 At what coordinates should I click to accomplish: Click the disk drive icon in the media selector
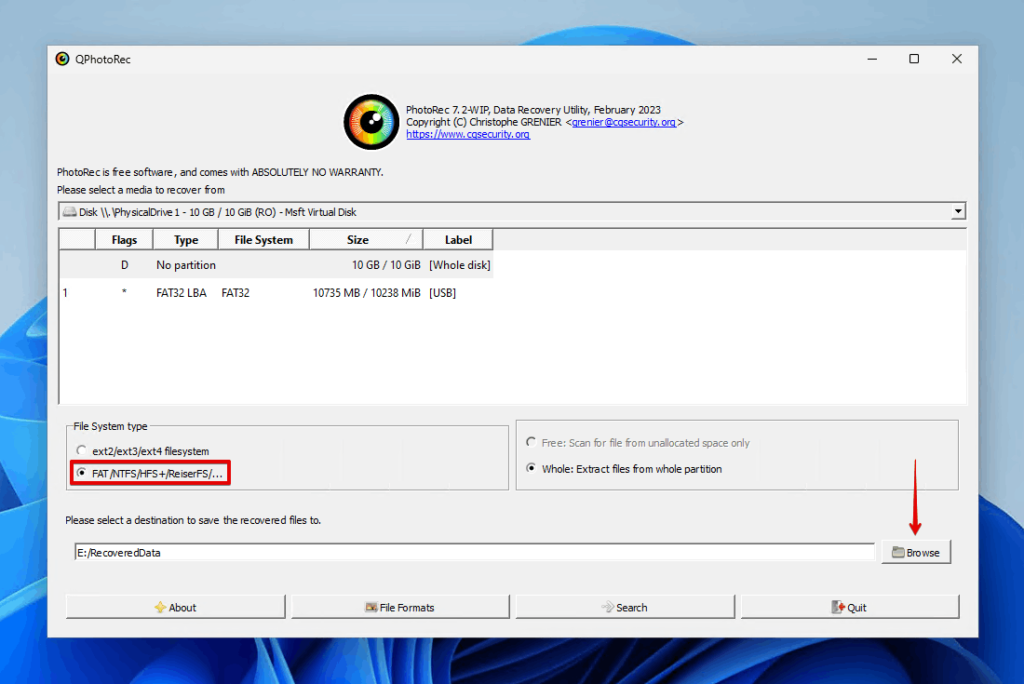(70, 211)
